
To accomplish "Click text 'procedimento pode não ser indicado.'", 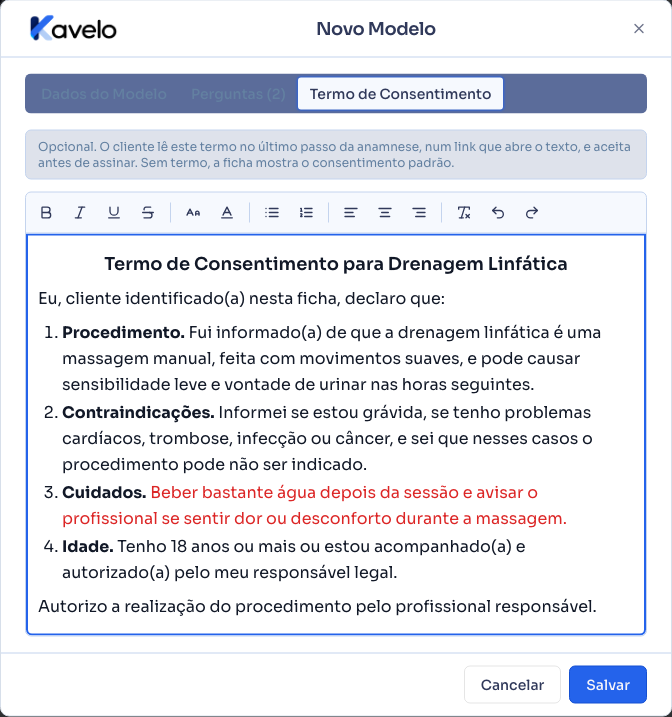I will coord(214,465).
